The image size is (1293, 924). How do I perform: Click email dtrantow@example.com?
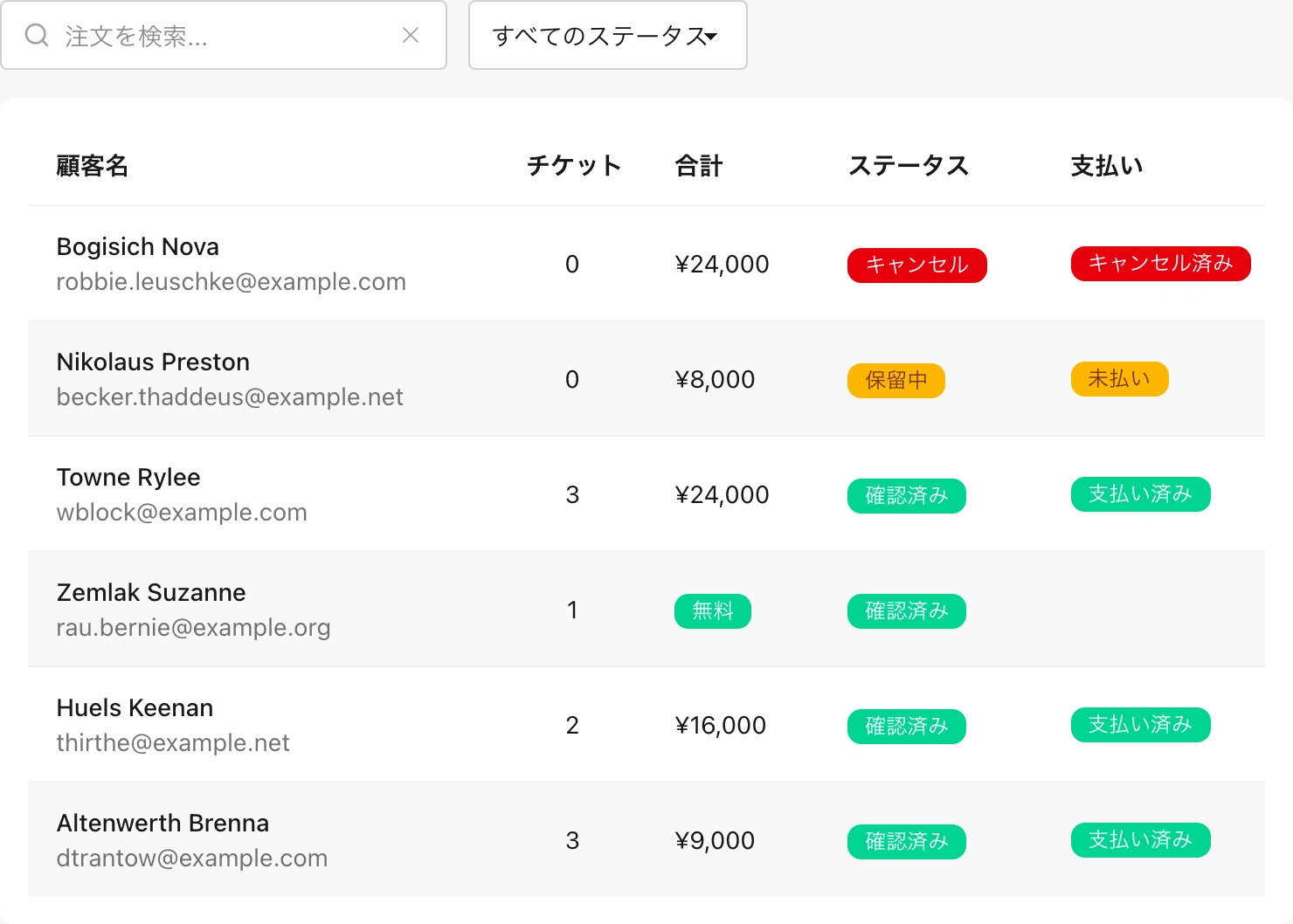click(x=192, y=858)
